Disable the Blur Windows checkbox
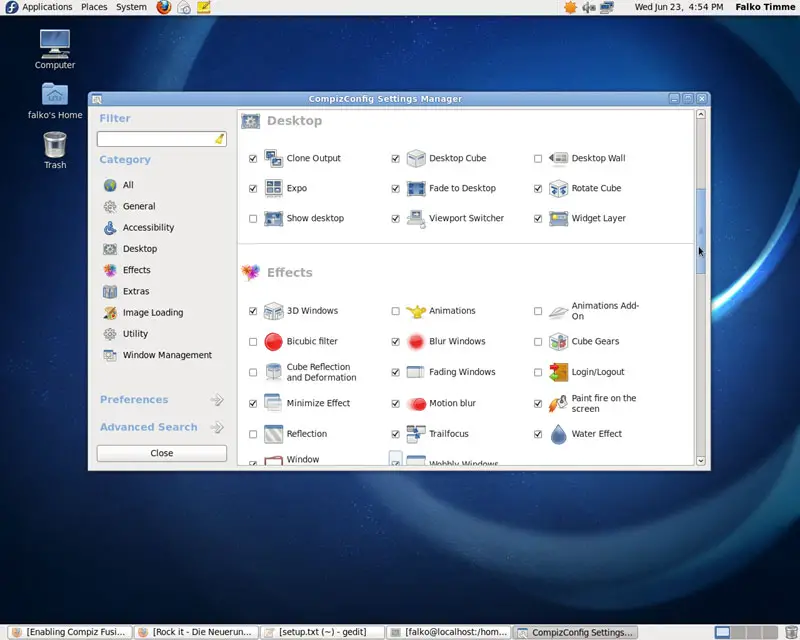The width and height of the screenshot is (800, 640). point(395,342)
